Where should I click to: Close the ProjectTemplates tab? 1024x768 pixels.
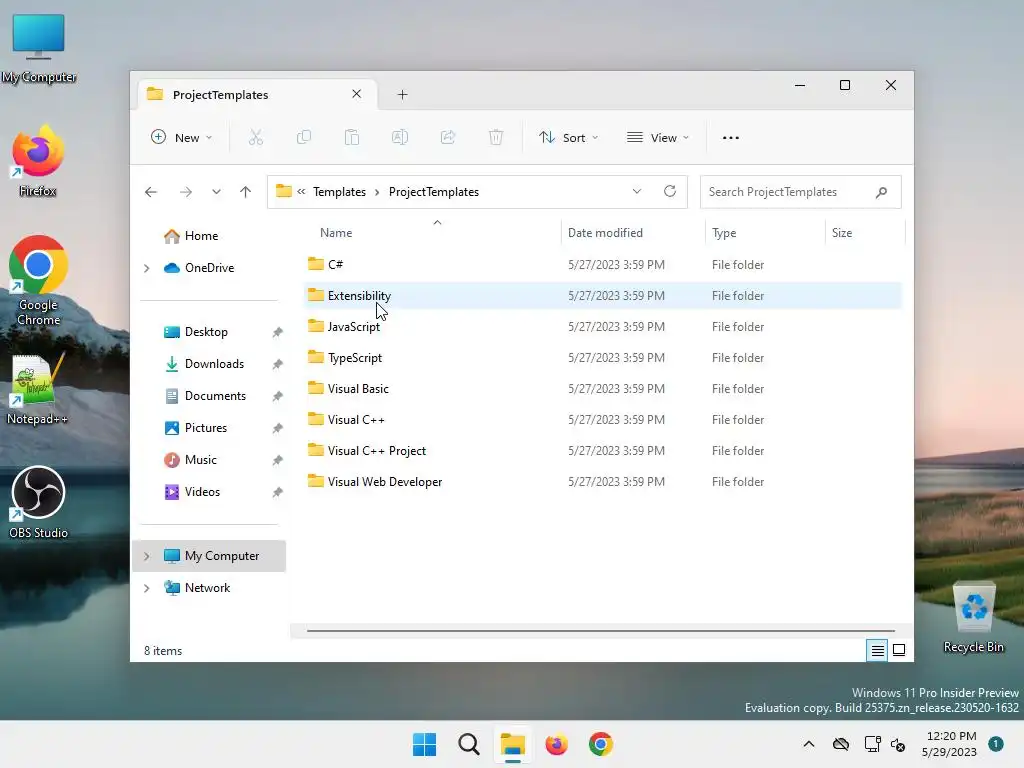(357, 94)
